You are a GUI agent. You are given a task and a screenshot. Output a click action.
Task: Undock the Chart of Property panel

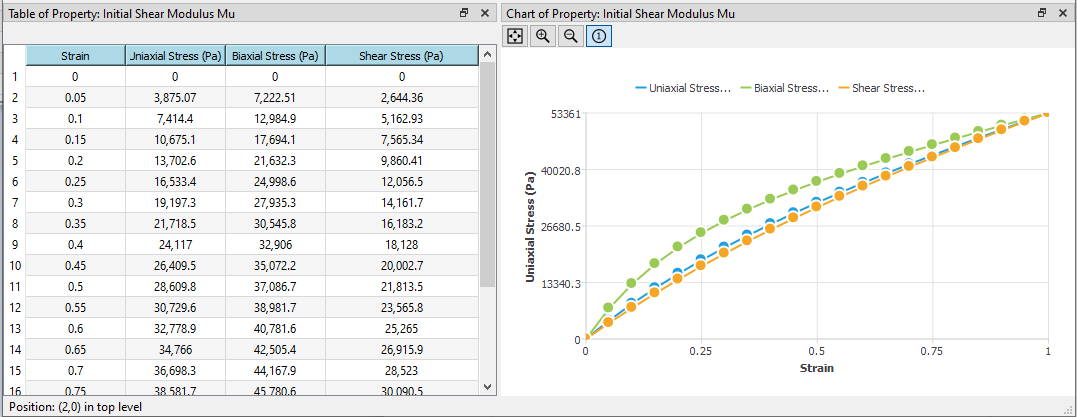pos(1043,13)
